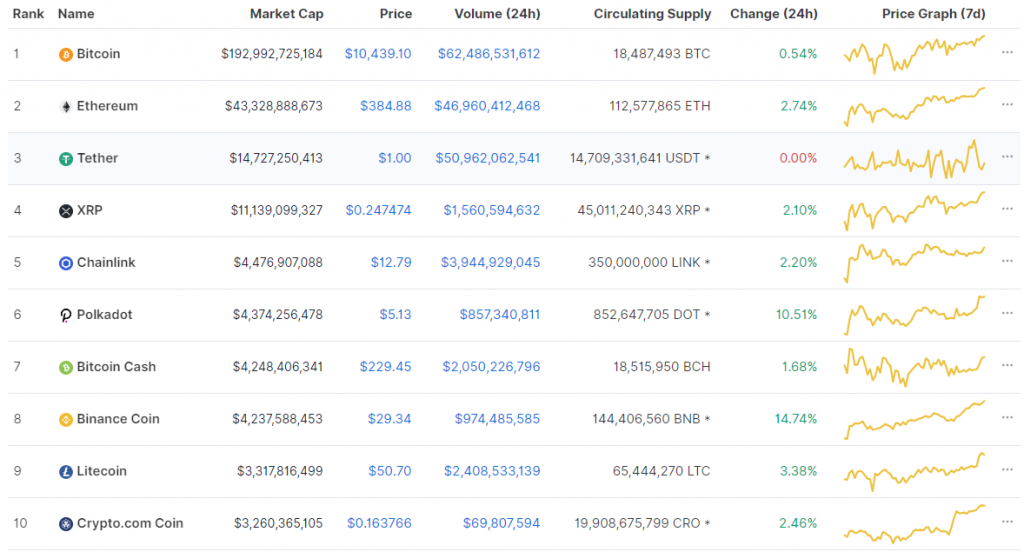
Task: Click Litecoin market cap $3,317,816,499
Action: (x=280, y=471)
